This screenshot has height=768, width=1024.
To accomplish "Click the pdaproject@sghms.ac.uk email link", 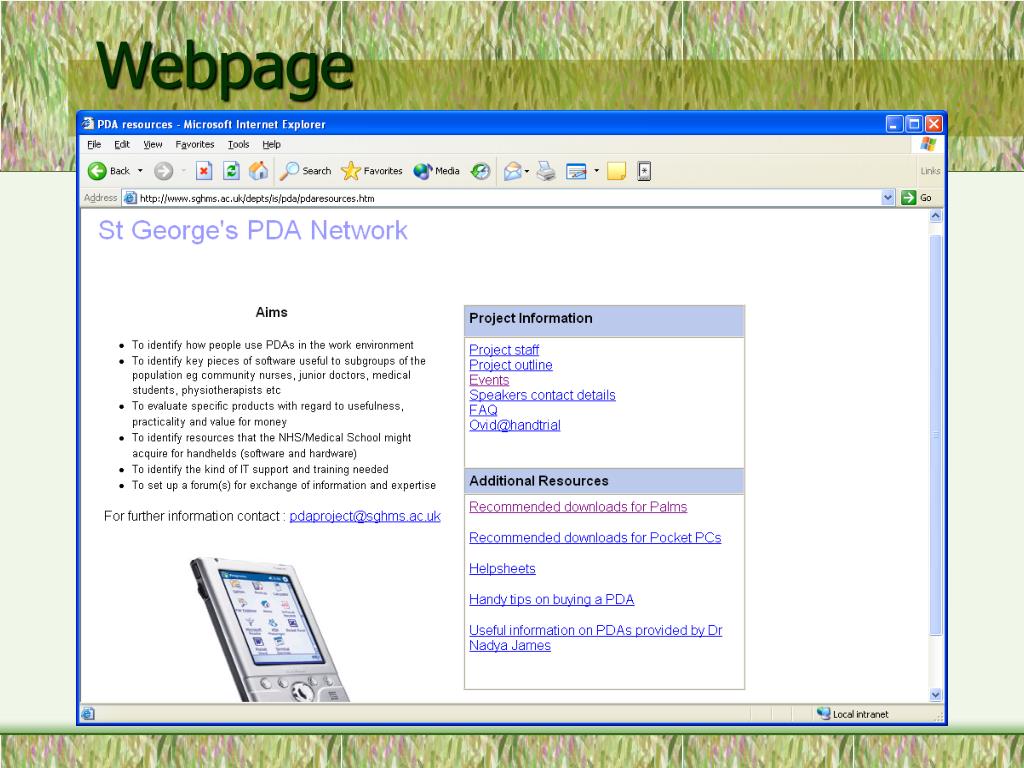I will click(365, 516).
